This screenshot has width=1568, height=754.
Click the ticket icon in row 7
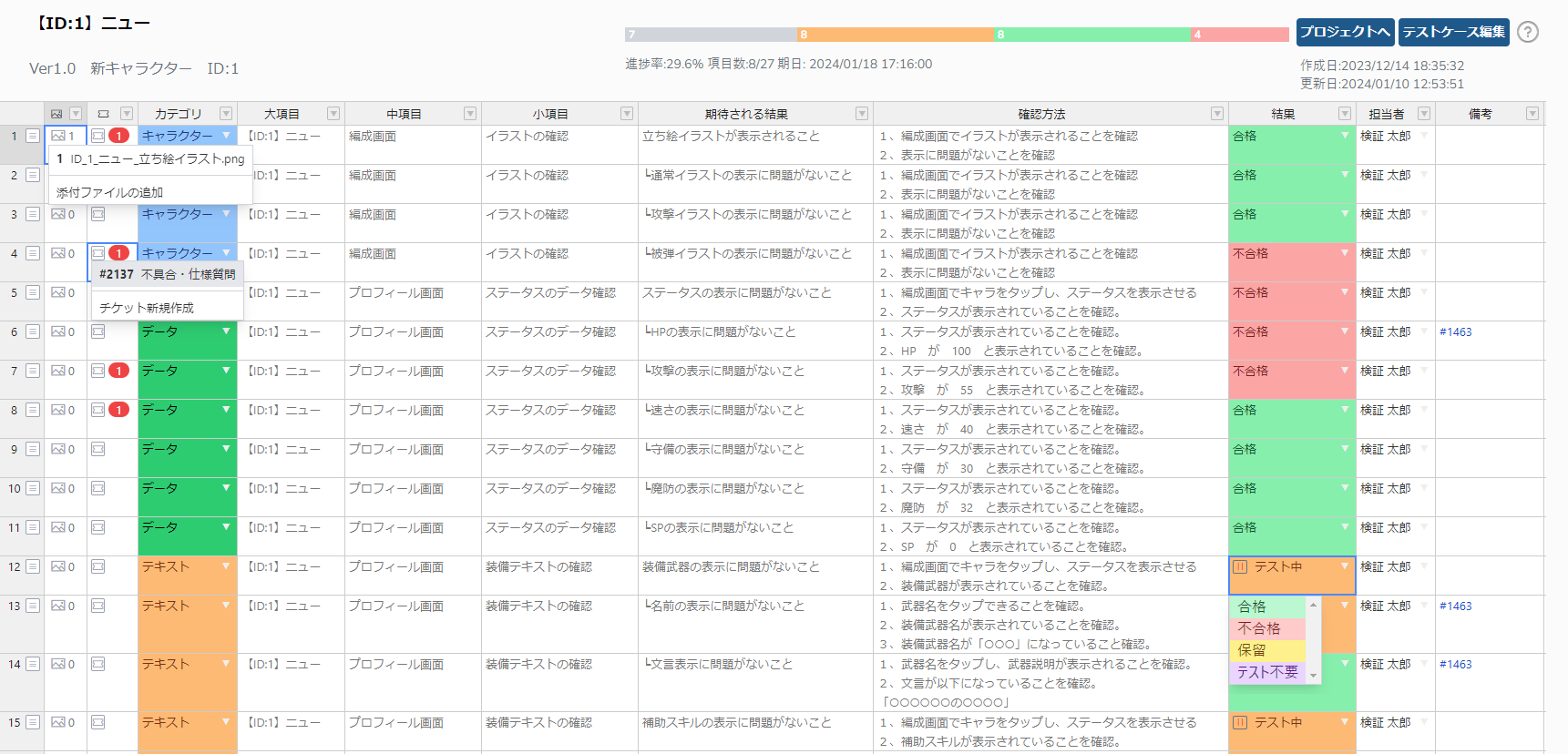pyautogui.click(x=98, y=371)
